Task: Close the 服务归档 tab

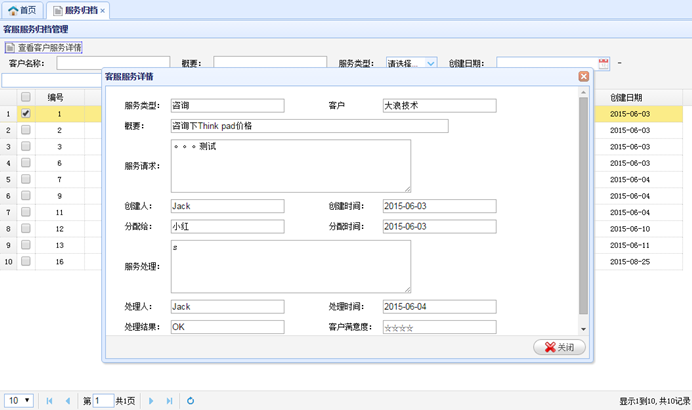Action: [x=102, y=11]
